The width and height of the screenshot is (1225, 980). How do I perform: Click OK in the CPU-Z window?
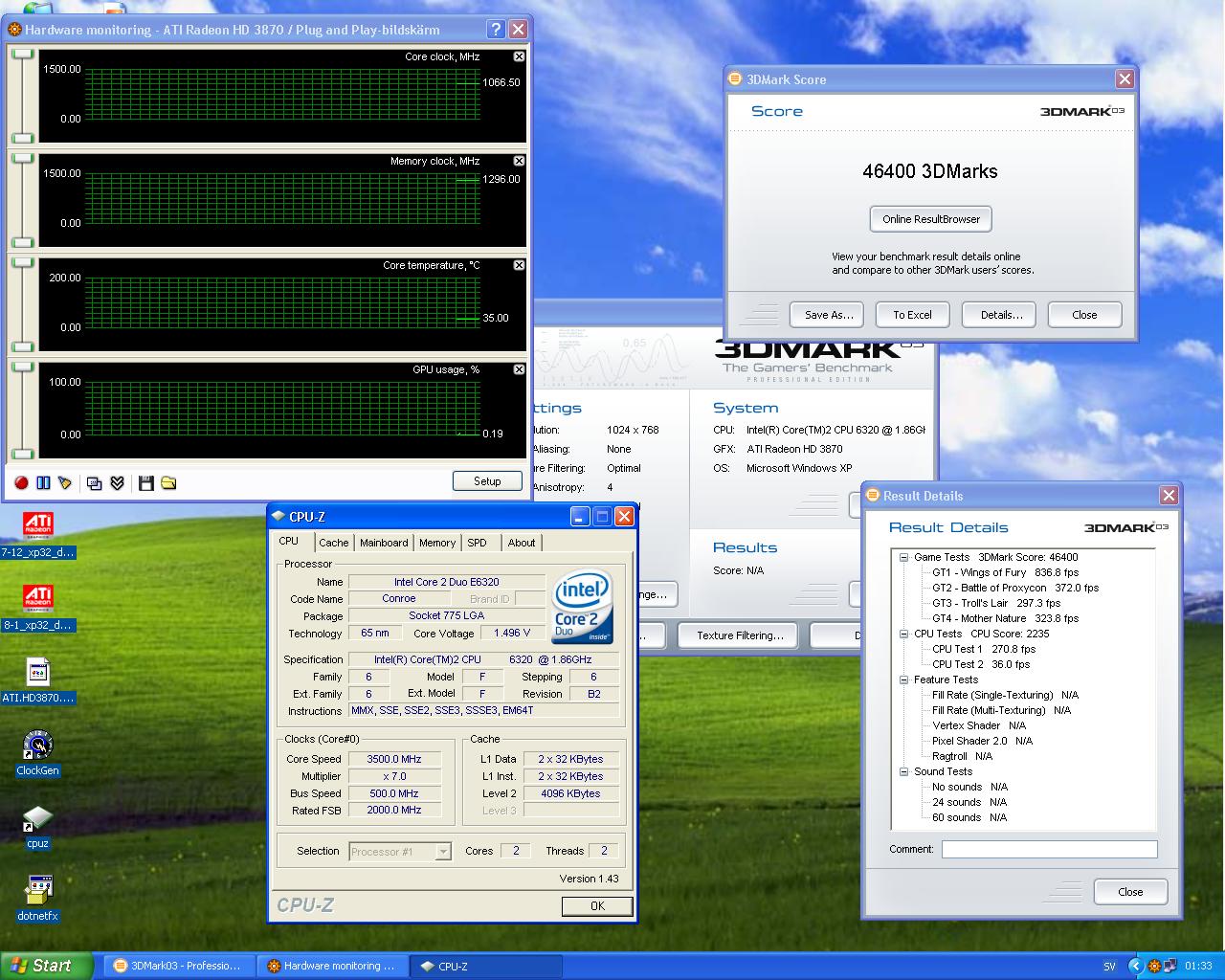(597, 905)
